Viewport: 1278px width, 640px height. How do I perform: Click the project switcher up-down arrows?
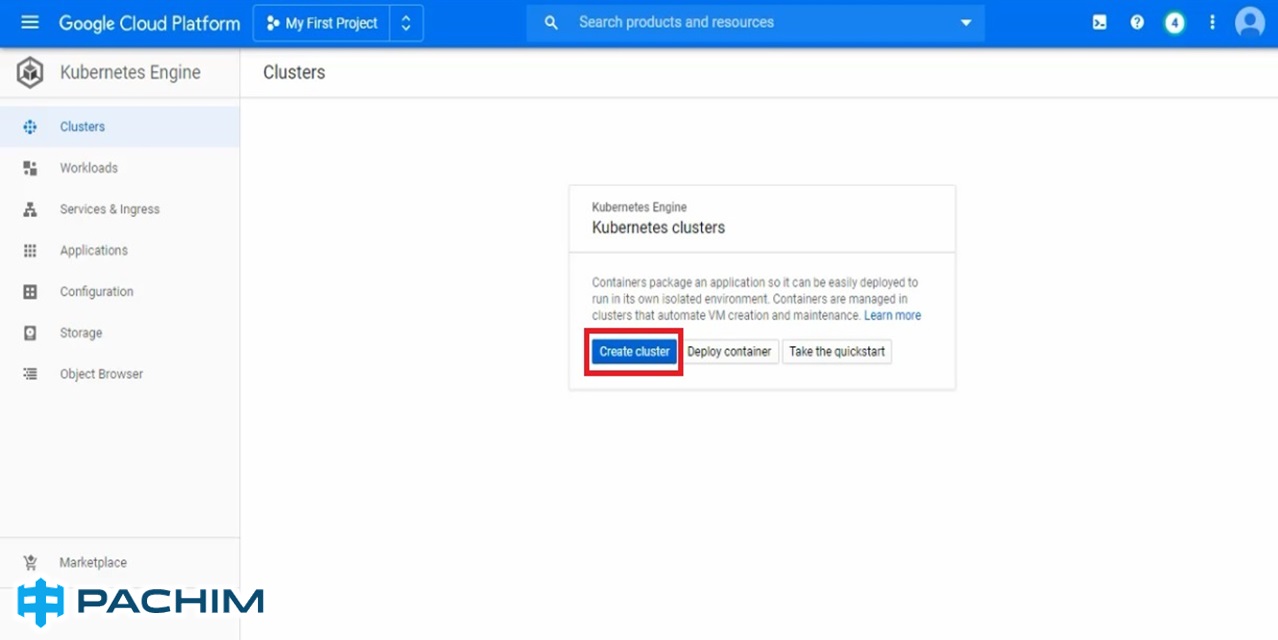click(406, 23)
